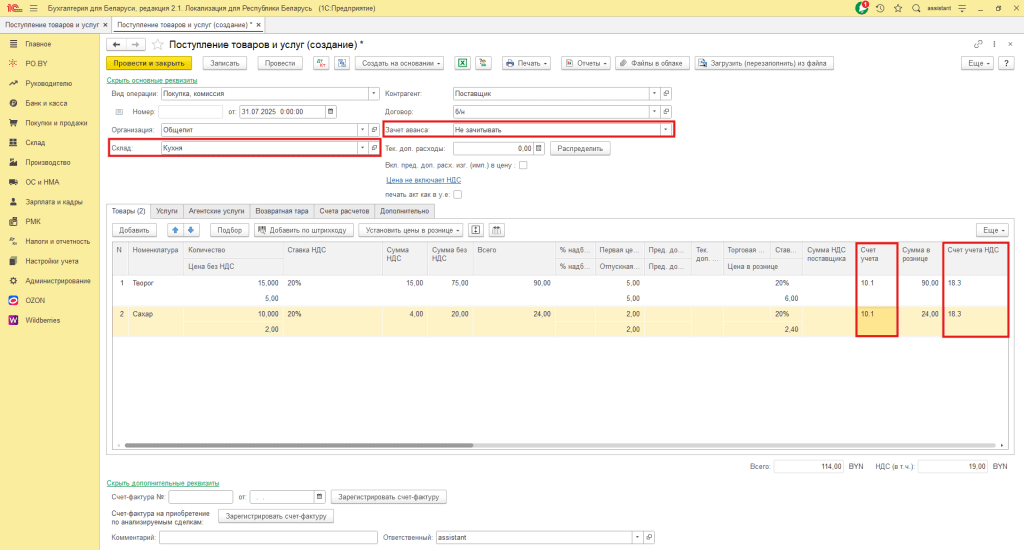The width and height of the screenshot is (1024, 550).
Task: Open history icon in title bar
Action: click(x=880, y=8)
